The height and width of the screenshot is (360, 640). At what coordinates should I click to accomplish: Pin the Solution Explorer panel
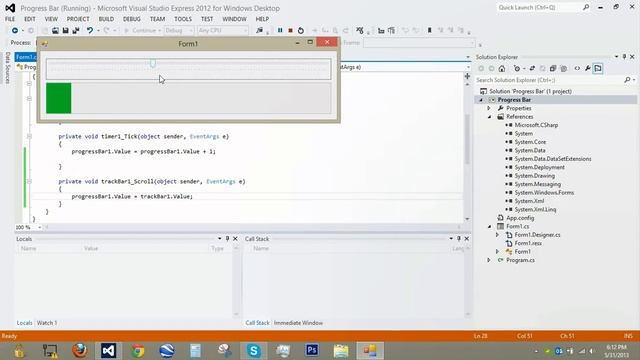(x=624, y=57)
